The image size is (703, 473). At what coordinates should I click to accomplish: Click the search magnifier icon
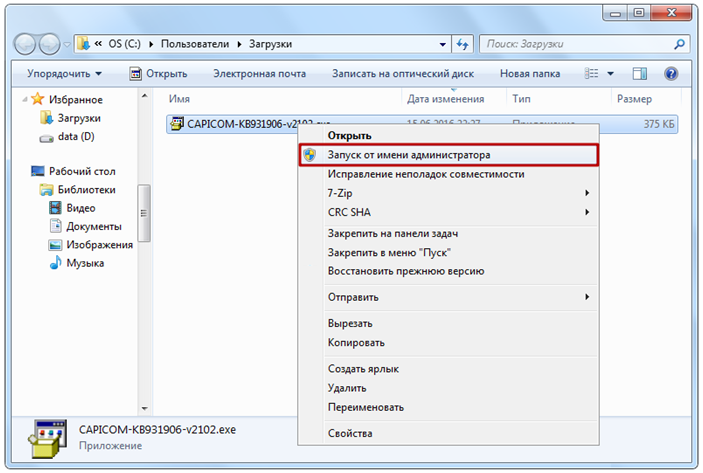coord(679,44)
